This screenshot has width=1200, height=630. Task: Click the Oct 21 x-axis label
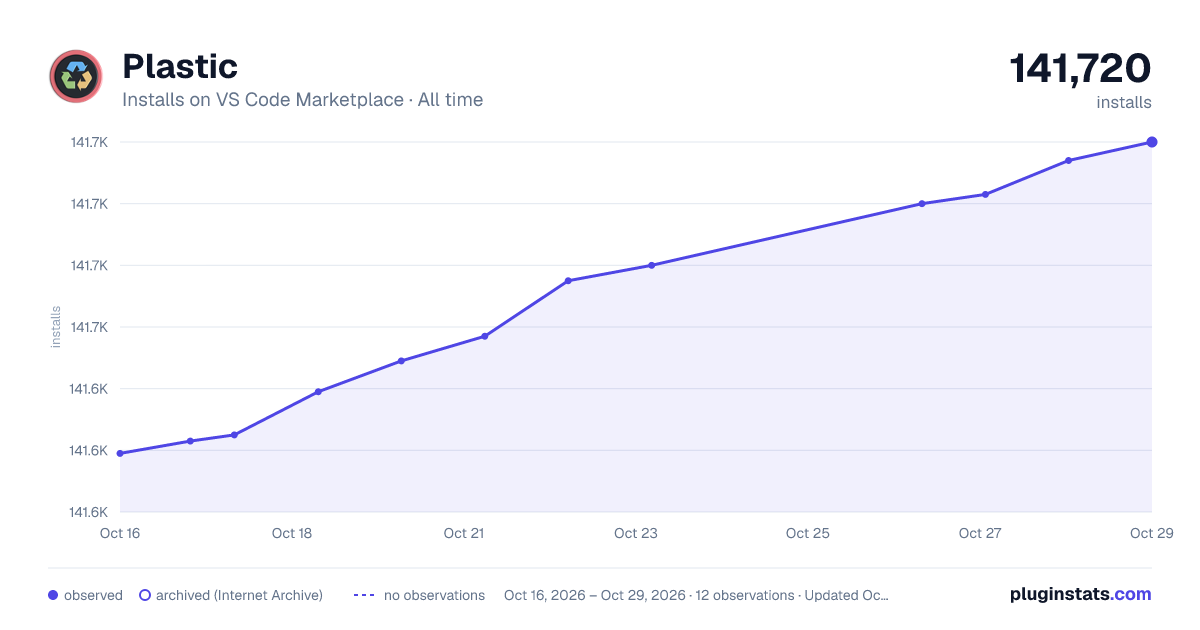click(464, 533)
